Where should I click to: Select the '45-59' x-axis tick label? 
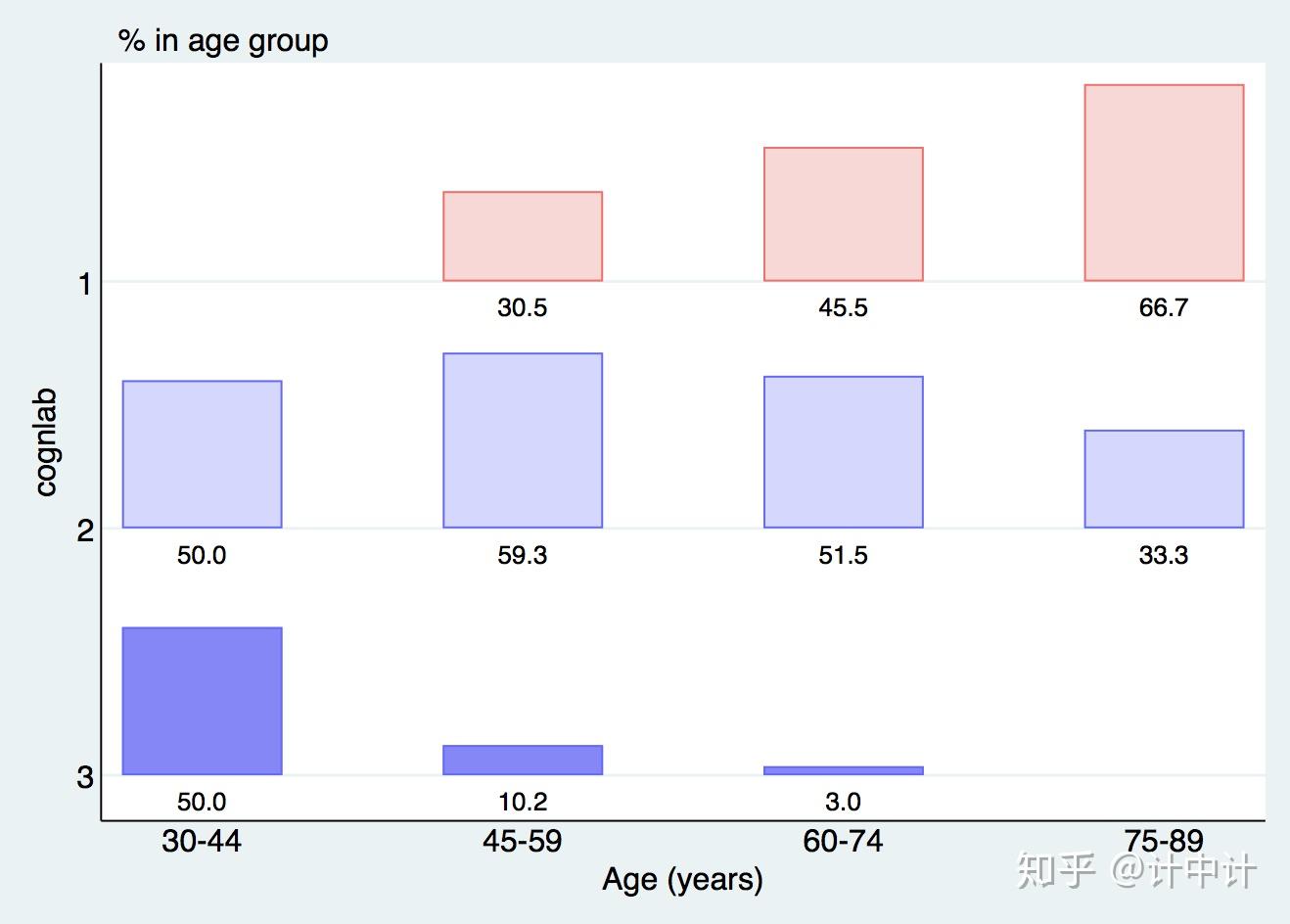point(523,841)
